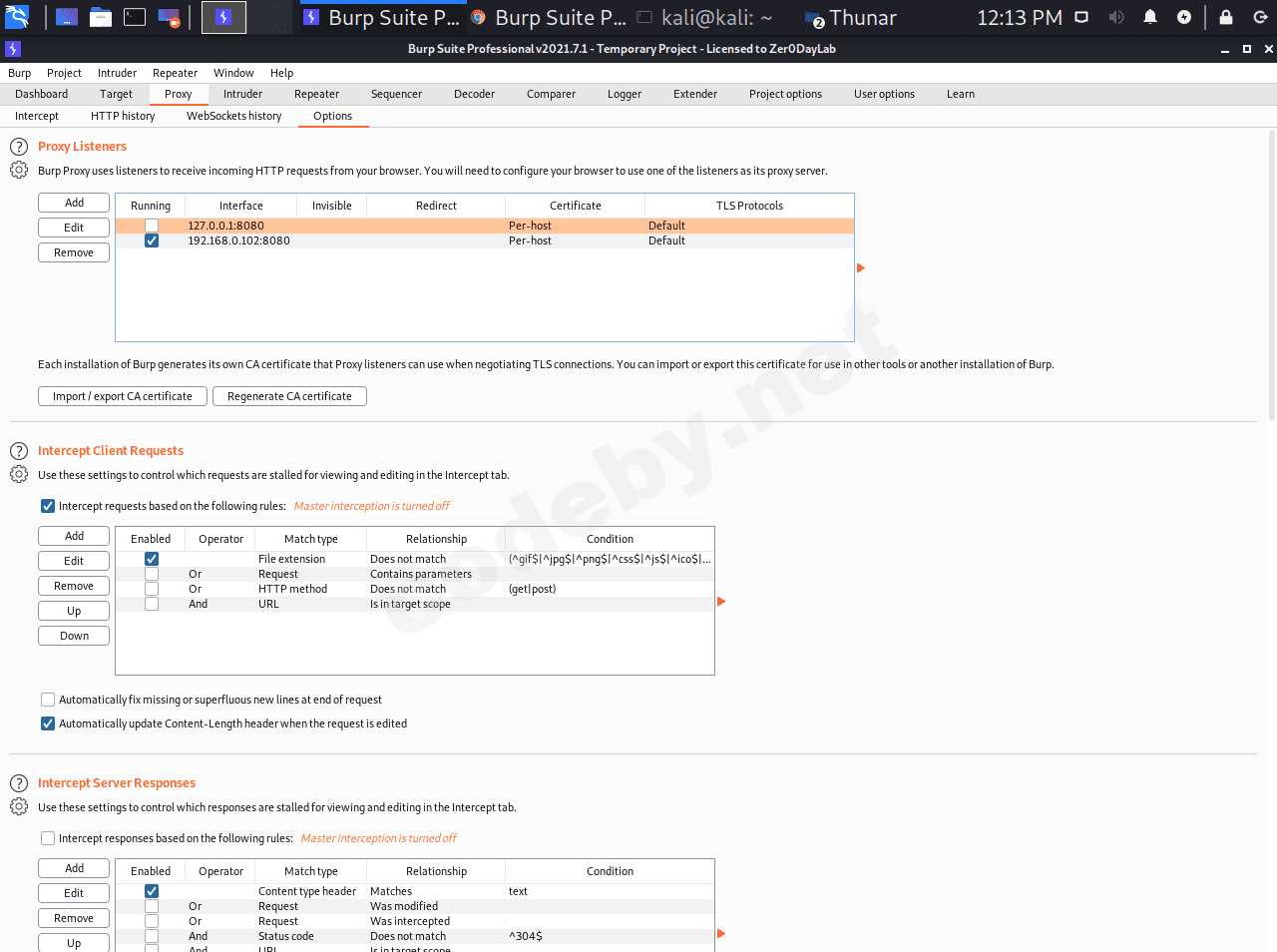1277x952 pixels.
Task: Switch to the Target tab
Action: click(x=116, y=94)
